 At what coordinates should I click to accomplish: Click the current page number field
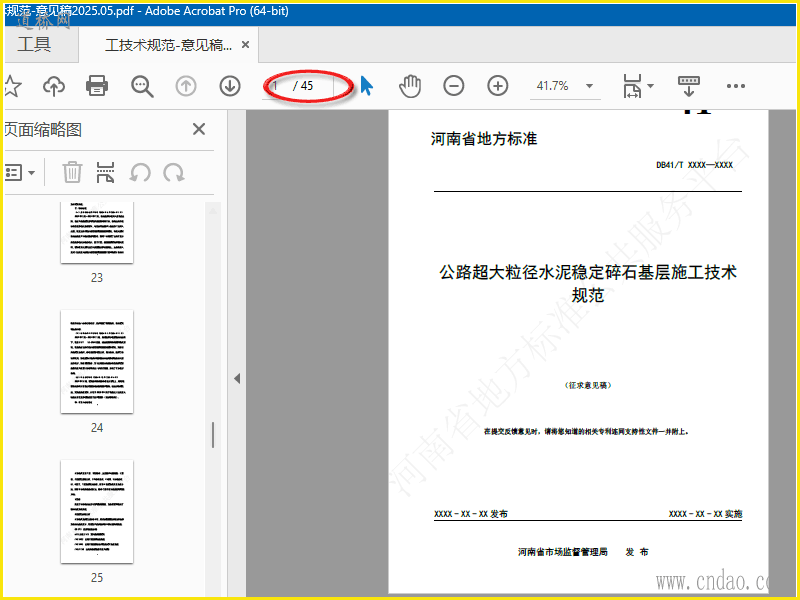pyautogui.click(x=278, y=86)
